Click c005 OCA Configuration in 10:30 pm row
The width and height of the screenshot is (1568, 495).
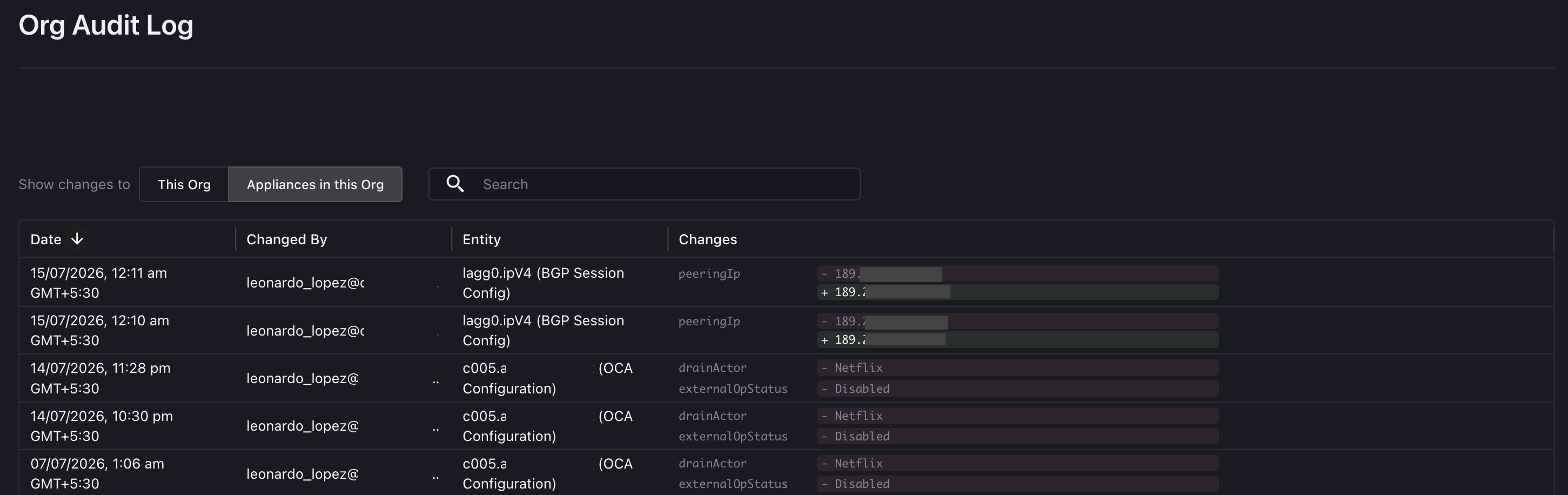(548, 426)
